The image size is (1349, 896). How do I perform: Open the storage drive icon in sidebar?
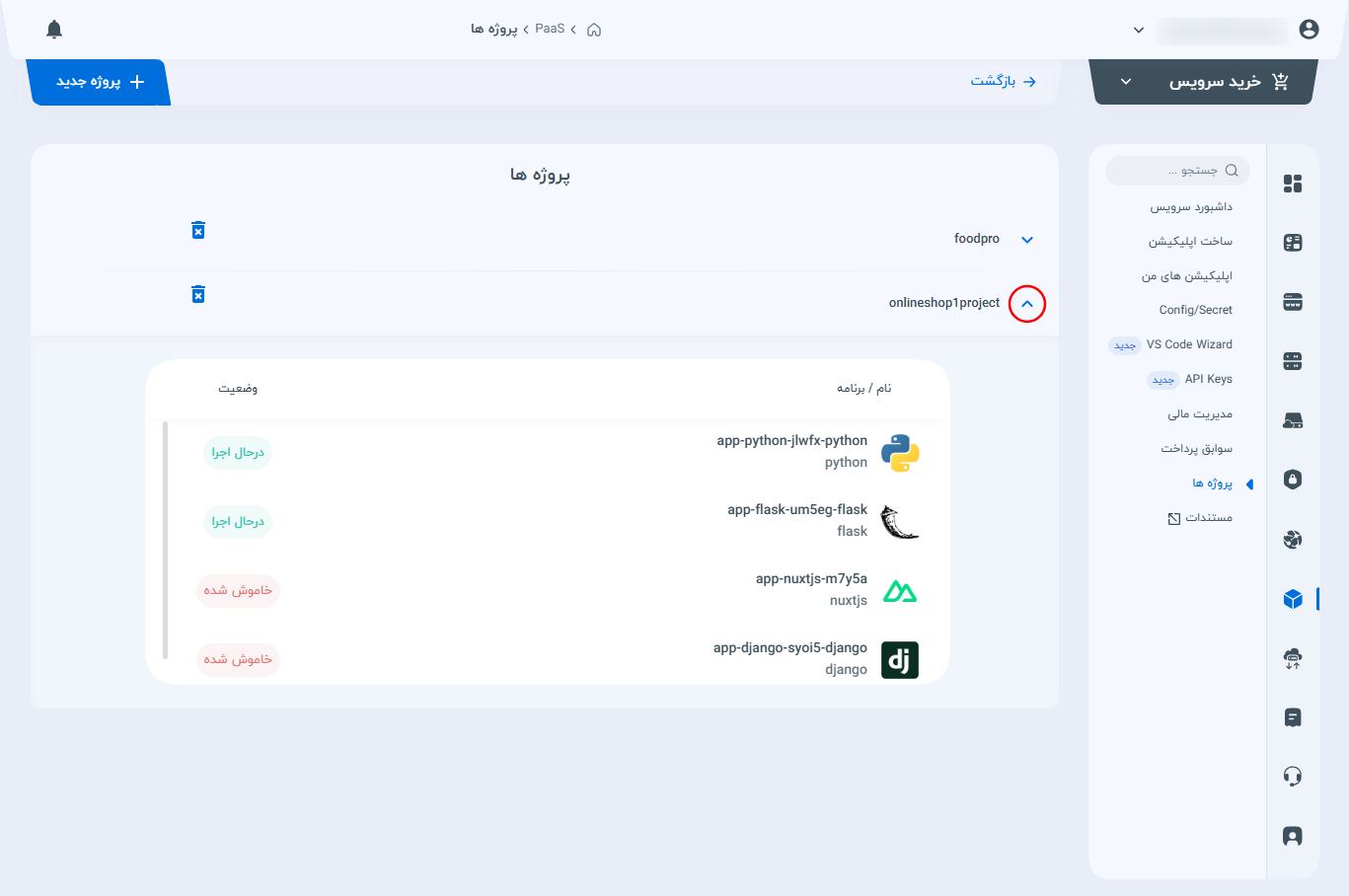[x=1293, y=421]
